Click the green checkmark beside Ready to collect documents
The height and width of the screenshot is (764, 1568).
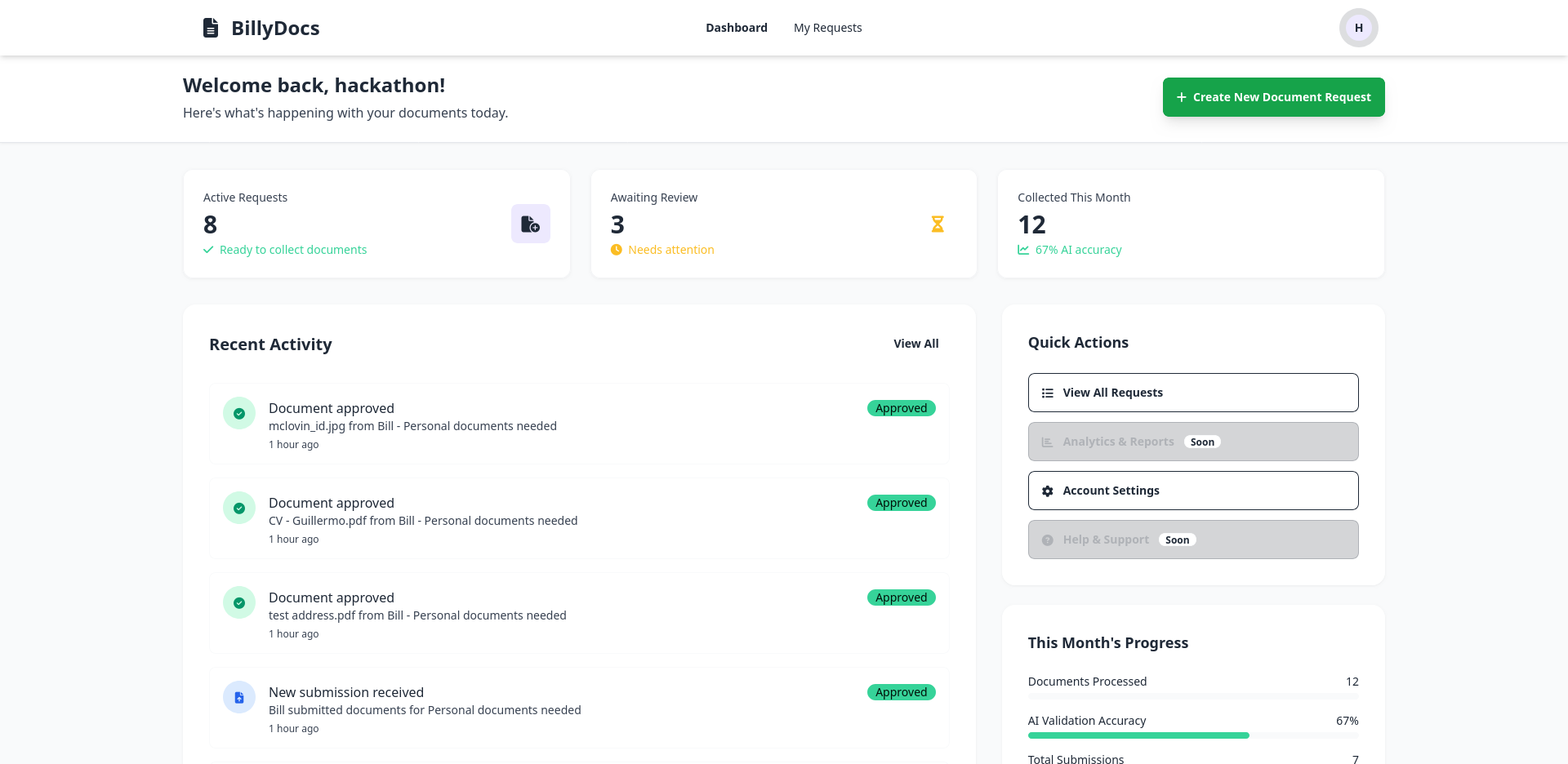click(208, 250)
